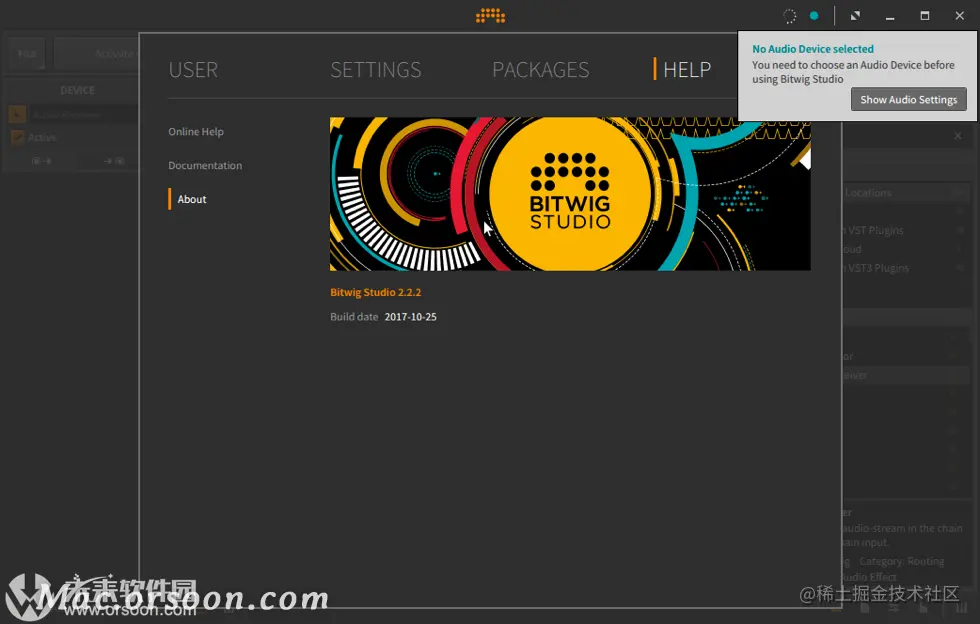
Task: Click the diagonal arrows icon beside the minimize button
Action: 855,16
